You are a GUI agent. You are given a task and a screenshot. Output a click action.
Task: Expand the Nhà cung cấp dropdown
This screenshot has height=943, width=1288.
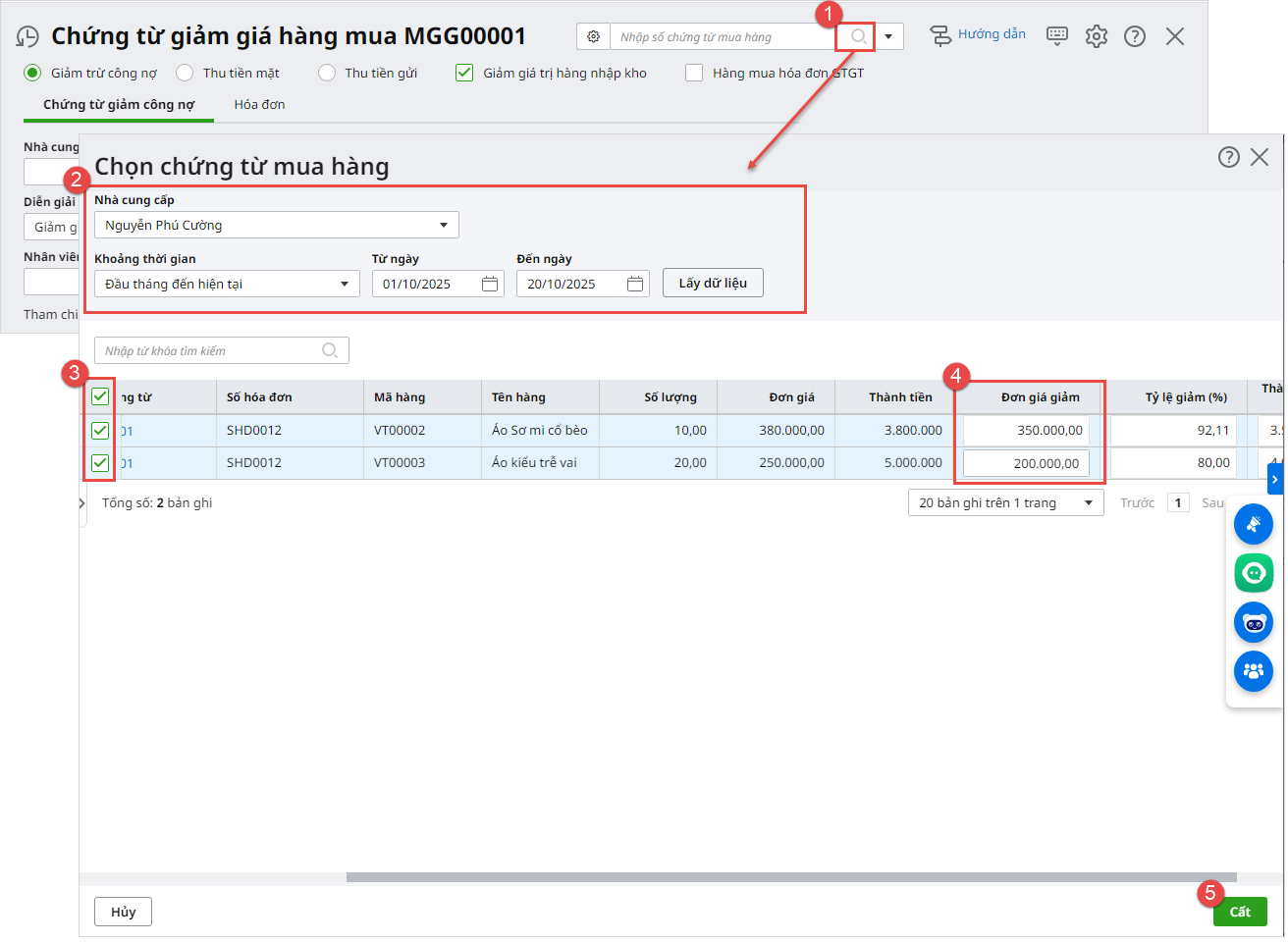(x=443, y=225)
